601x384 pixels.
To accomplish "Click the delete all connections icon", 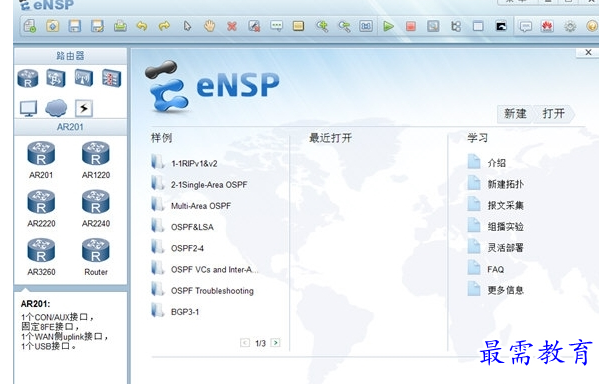I will [254, 26].
